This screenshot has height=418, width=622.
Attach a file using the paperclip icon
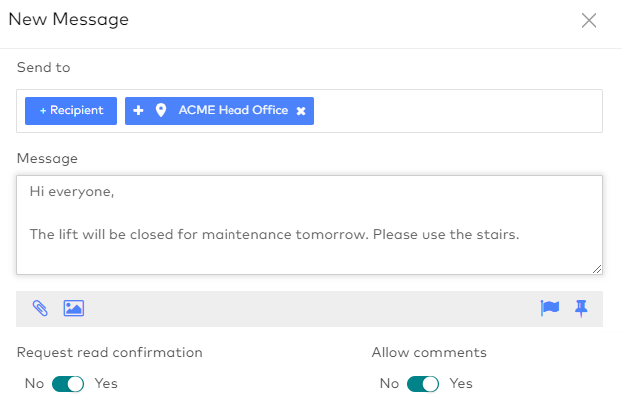(x=40, y=308)
